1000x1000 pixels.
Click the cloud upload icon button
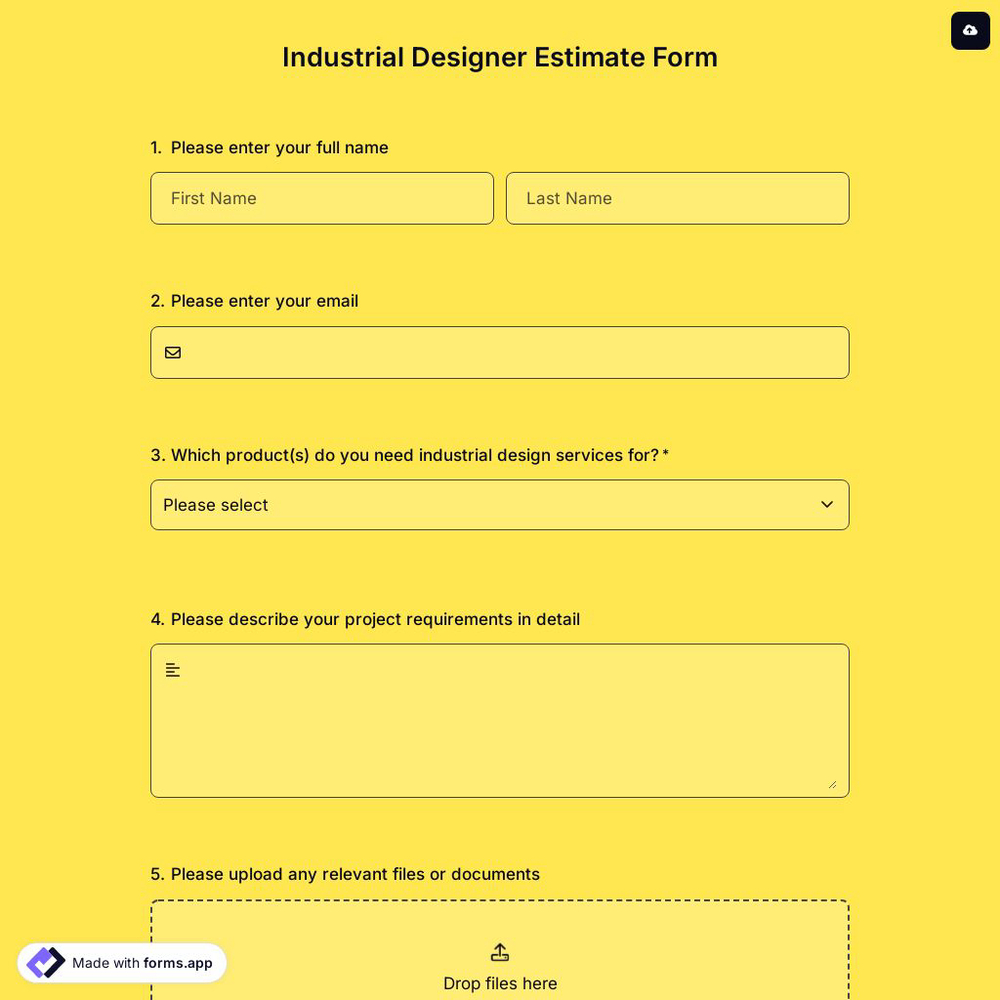tap(970, 31)
